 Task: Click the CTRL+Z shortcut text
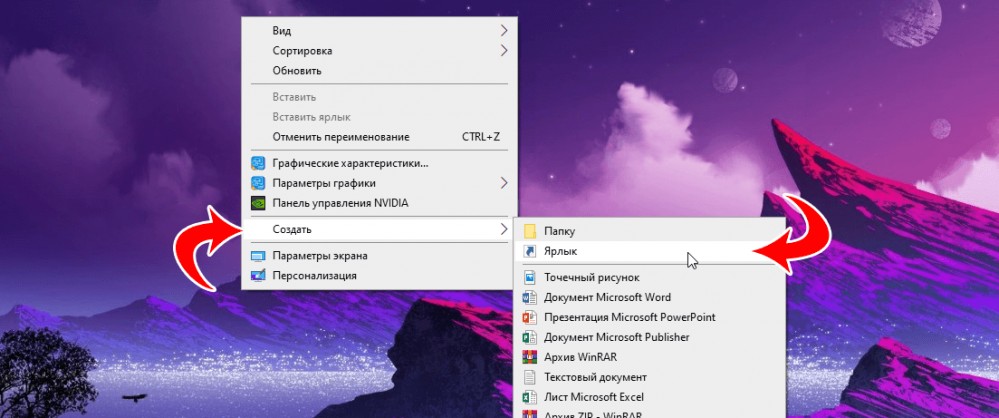point(480,137)
